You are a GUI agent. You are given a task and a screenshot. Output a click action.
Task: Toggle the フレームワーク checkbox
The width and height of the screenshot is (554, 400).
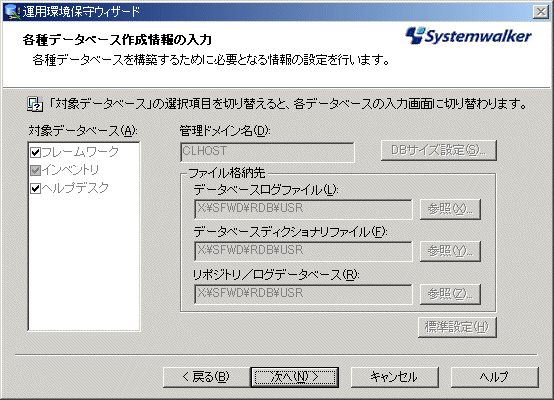35,152
